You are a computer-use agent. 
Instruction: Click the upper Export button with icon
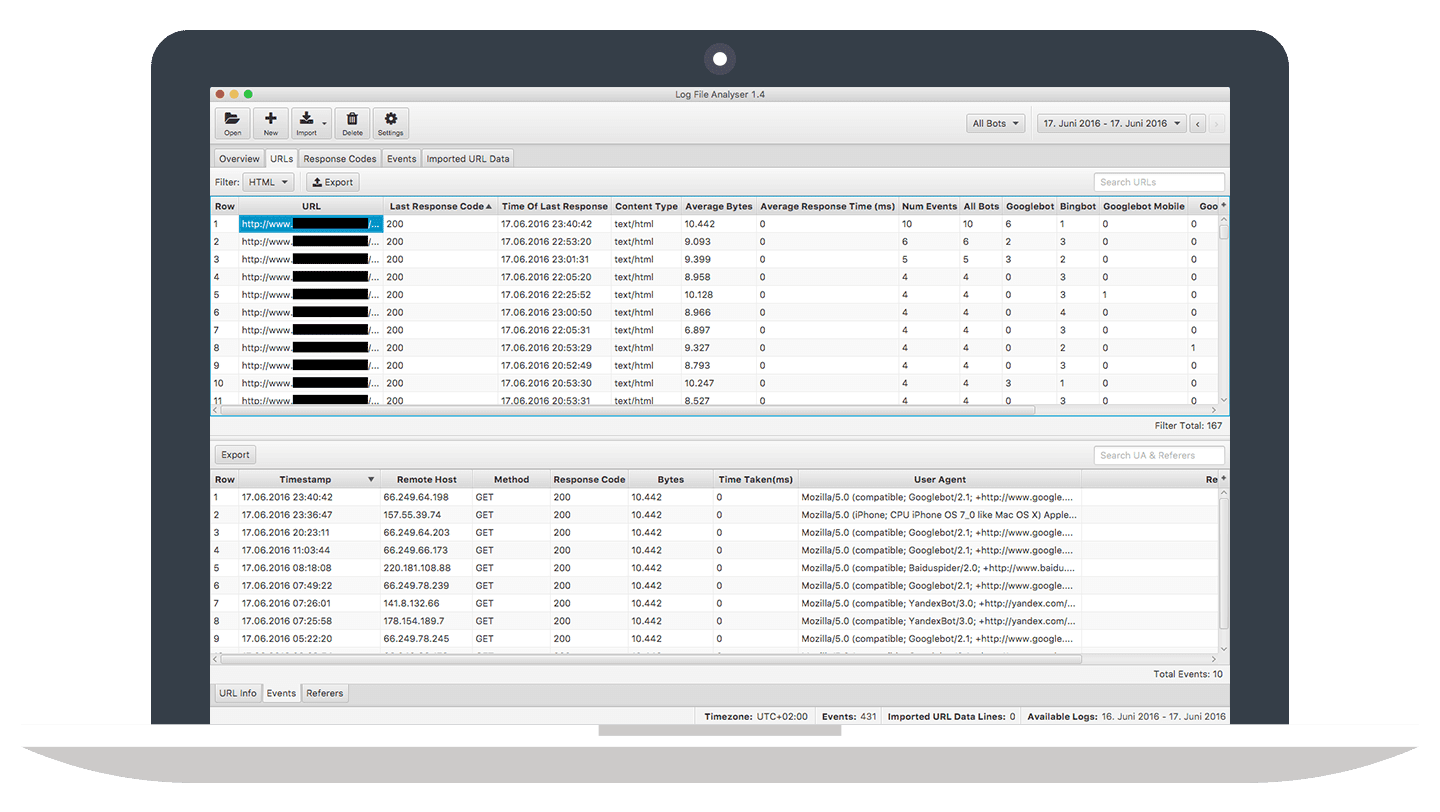coord(332,182)
